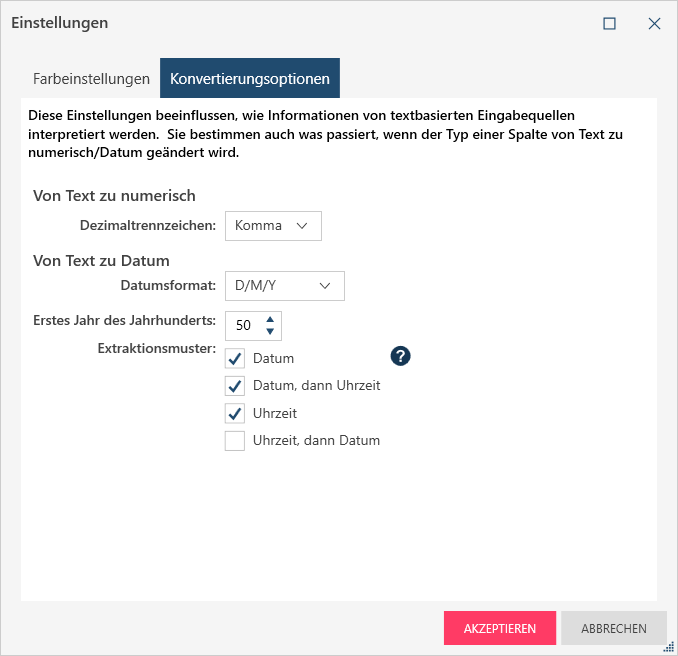Screen dimensions: 678x656
Task: Disable the Uhrzeit extraction pattern
Action: [235, 413]
